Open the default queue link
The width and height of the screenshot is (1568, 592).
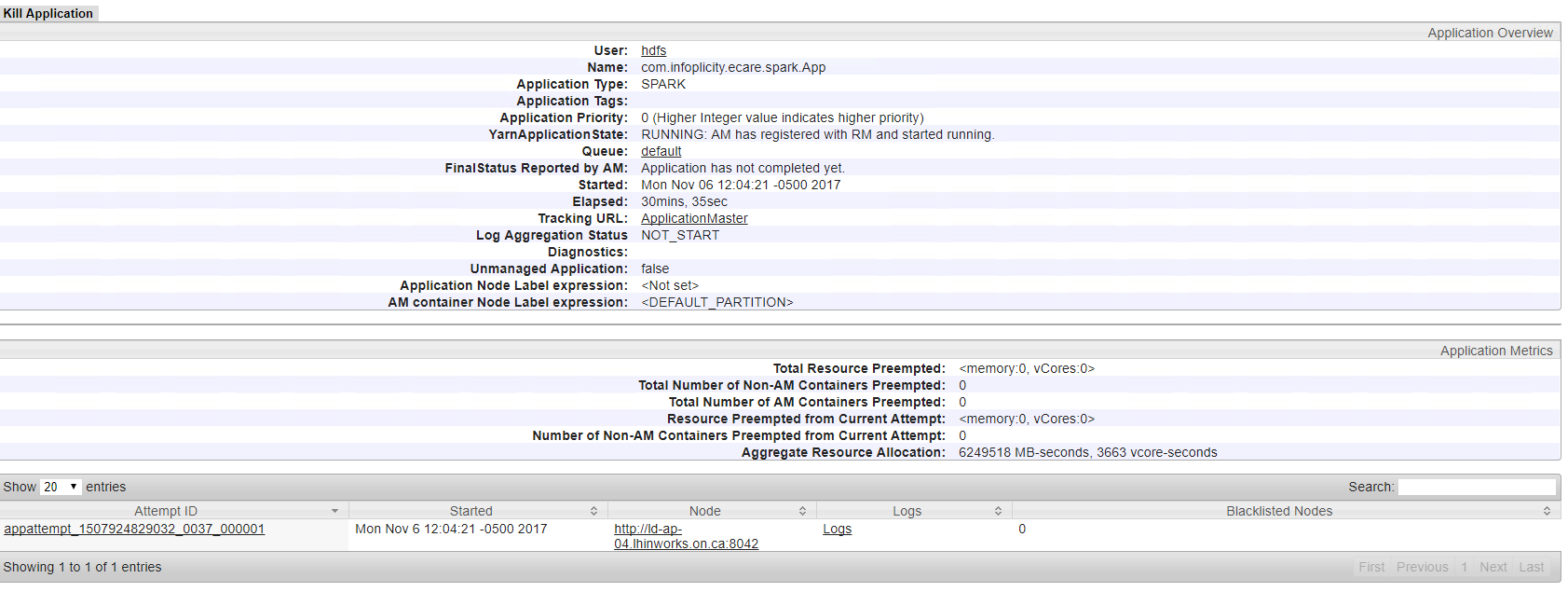(x=661, y=151)
